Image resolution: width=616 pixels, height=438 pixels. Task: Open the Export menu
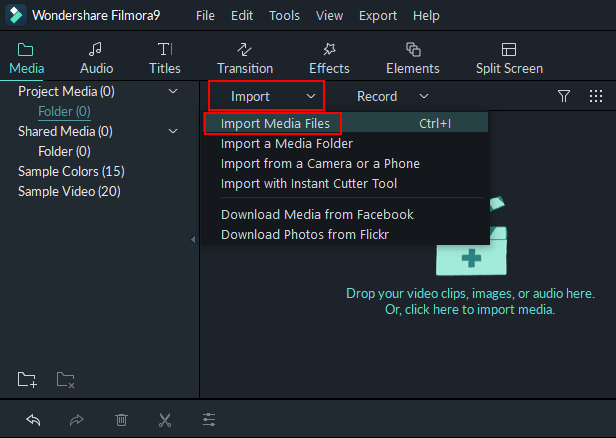click(378, 16)
